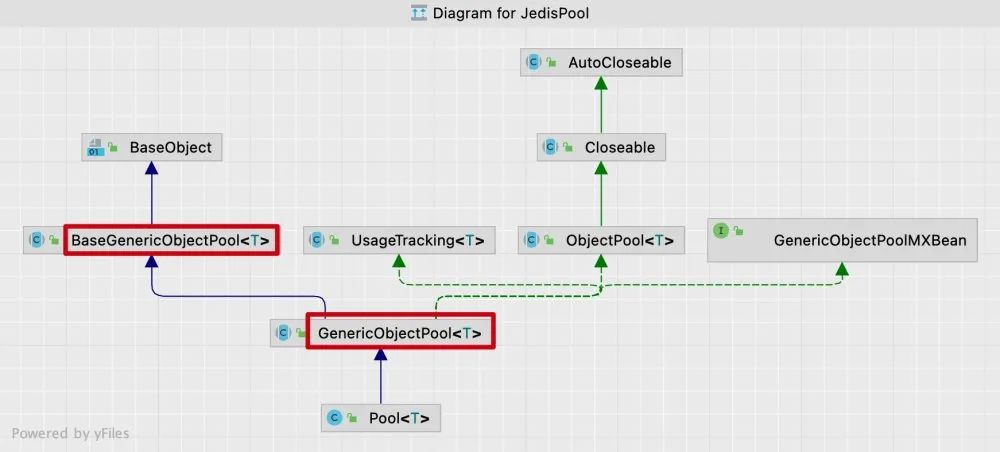This screenshot has width=1000, height=452.
Task: Select the ObjectPool<T> node label
Action: point(619,240)
